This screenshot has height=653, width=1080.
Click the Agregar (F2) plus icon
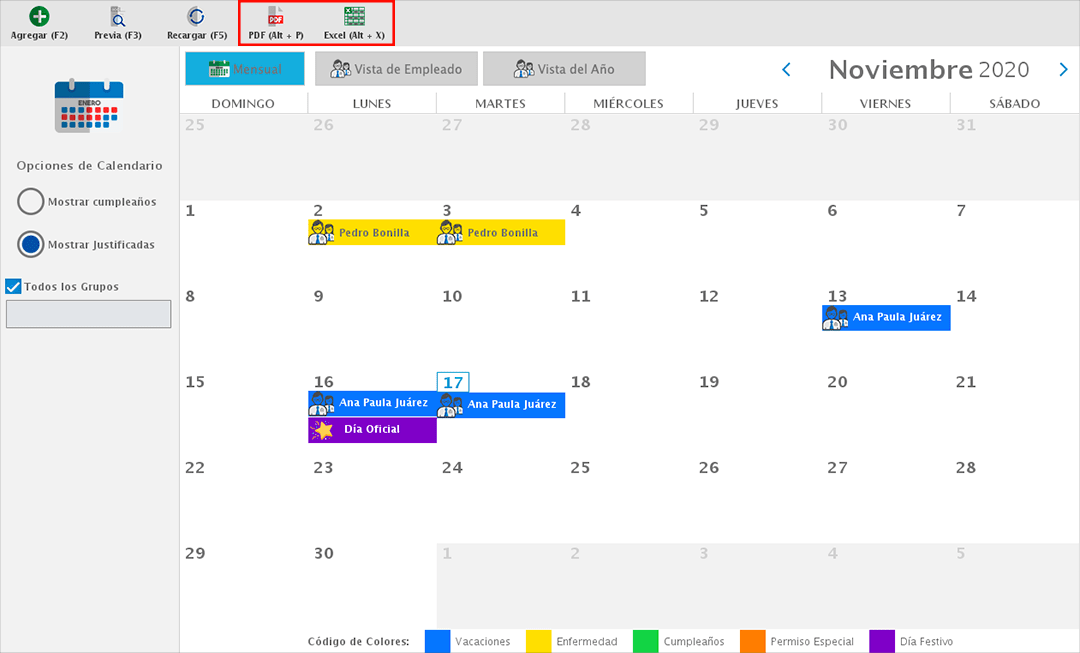pos(39,16)
